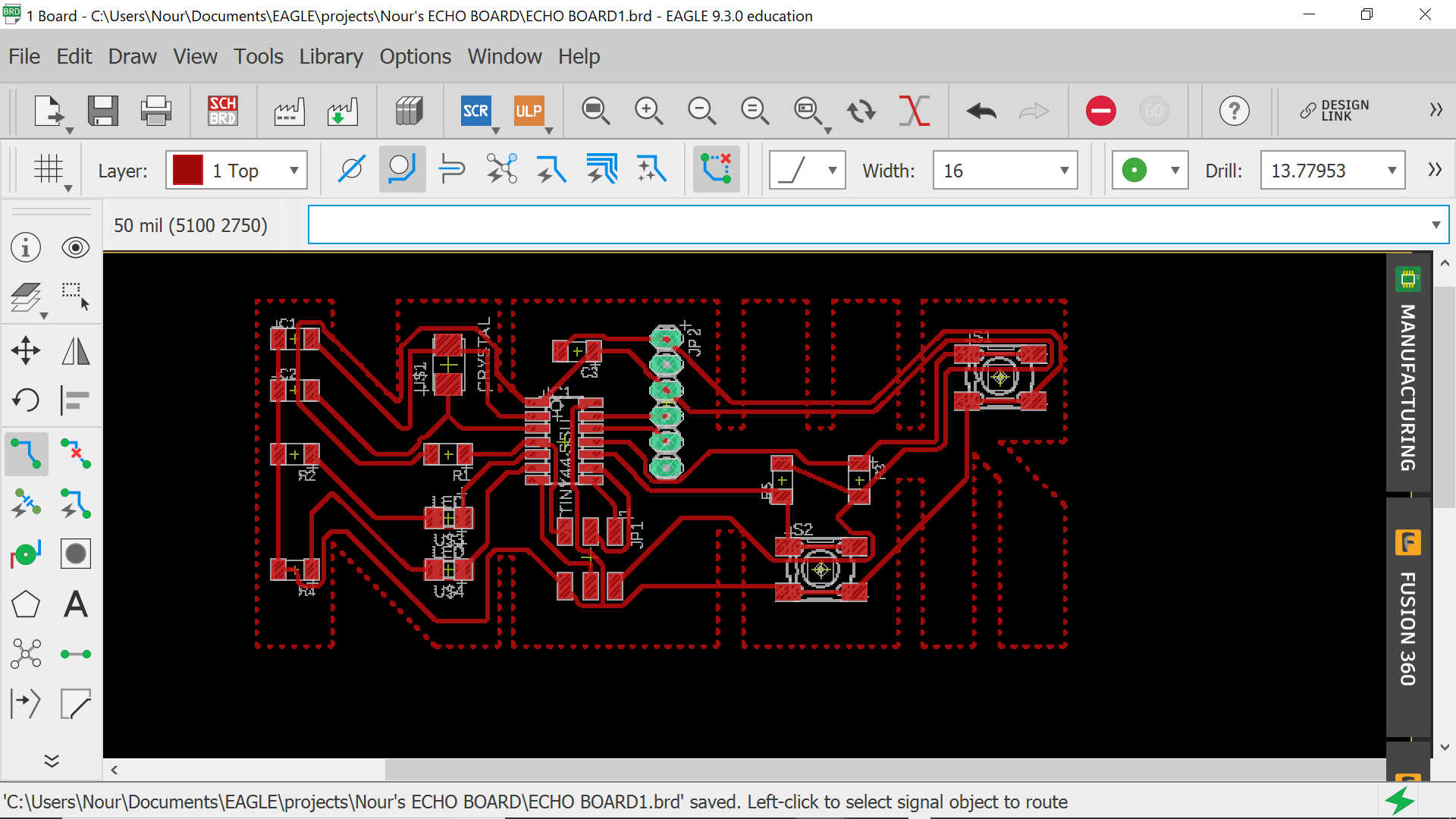Expand the Width dropdown set to 16
1456x819 pixels.
point(1064,171)
